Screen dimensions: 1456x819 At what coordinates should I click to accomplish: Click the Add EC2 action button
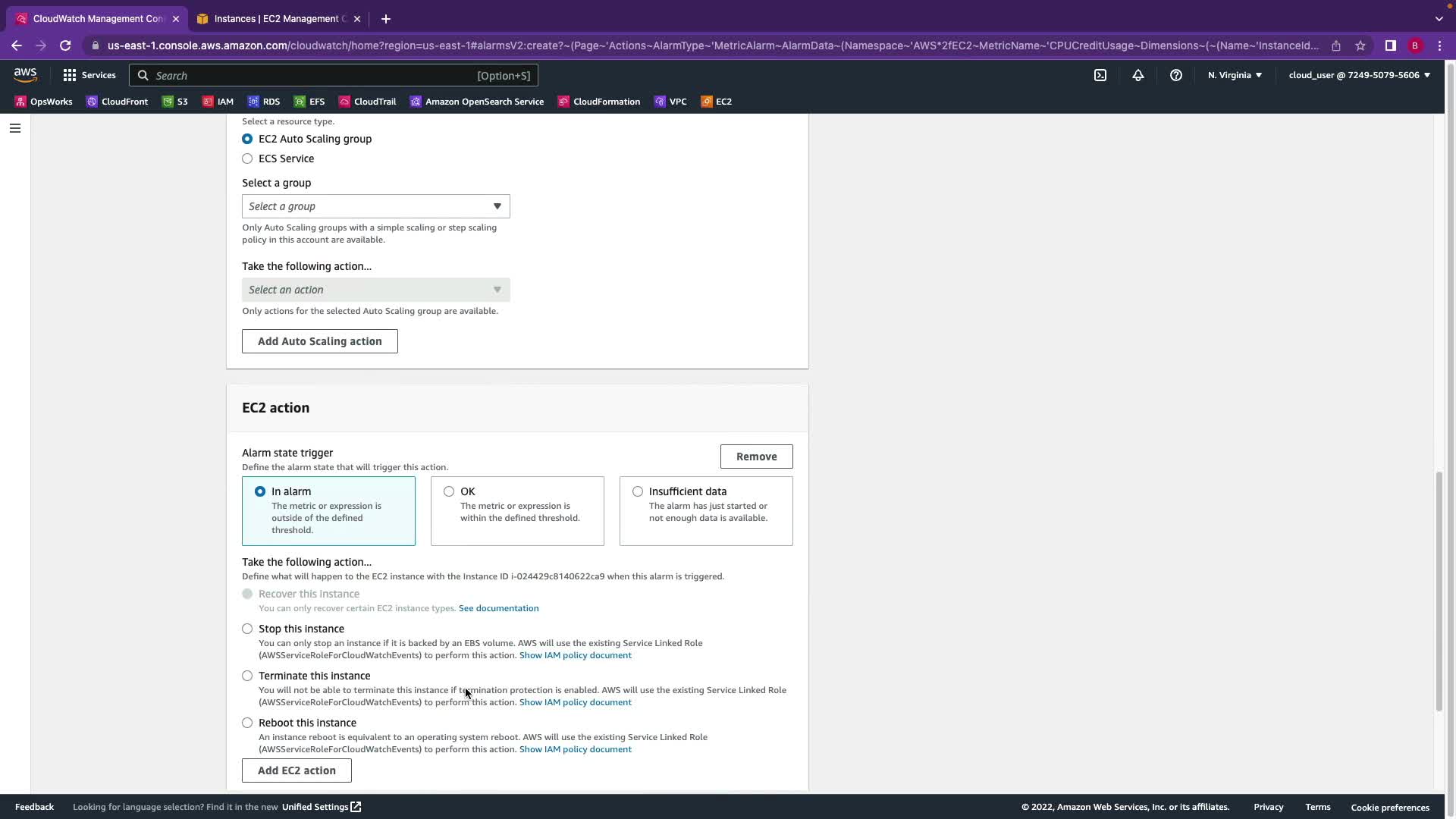click(x=297, y=770)
